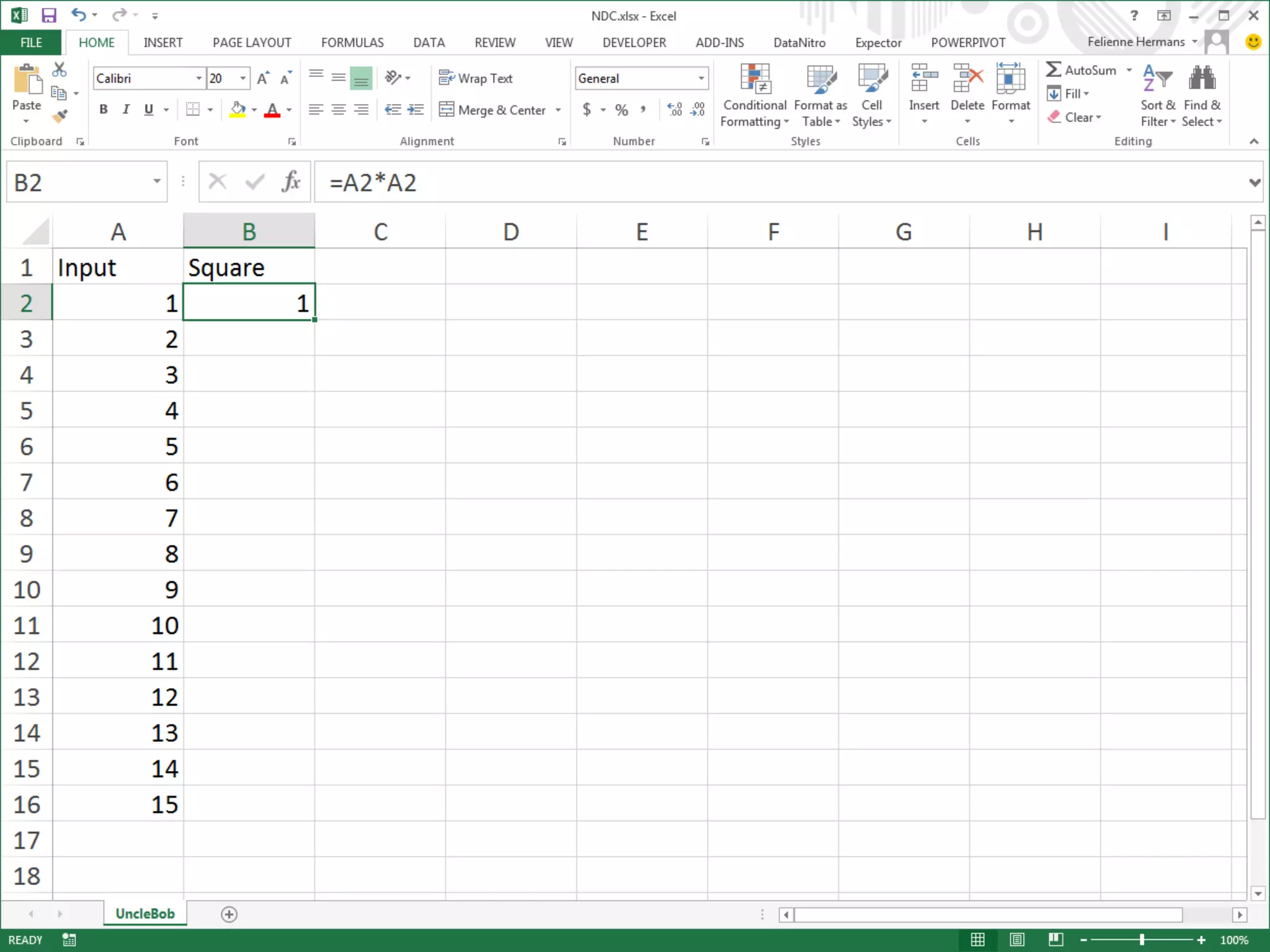The height and width of the screenshot is (952, 1270).
Task: Click the Cut scissors icon
Action: pos(60,69)
